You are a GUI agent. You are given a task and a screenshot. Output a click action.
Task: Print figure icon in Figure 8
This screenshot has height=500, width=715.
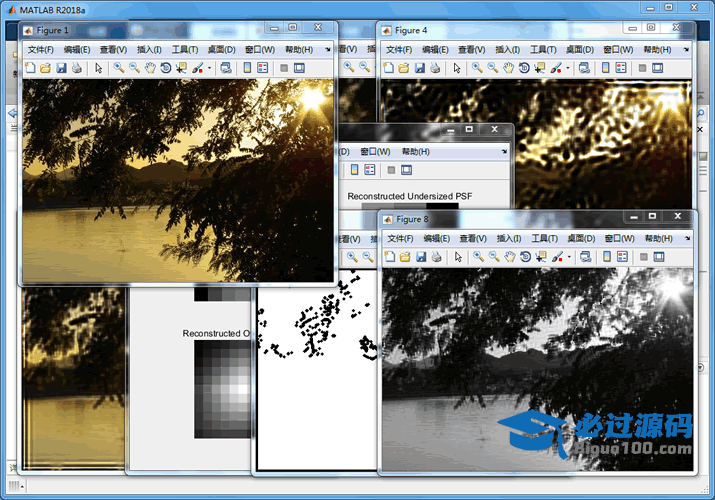click(x=436, y=257)
